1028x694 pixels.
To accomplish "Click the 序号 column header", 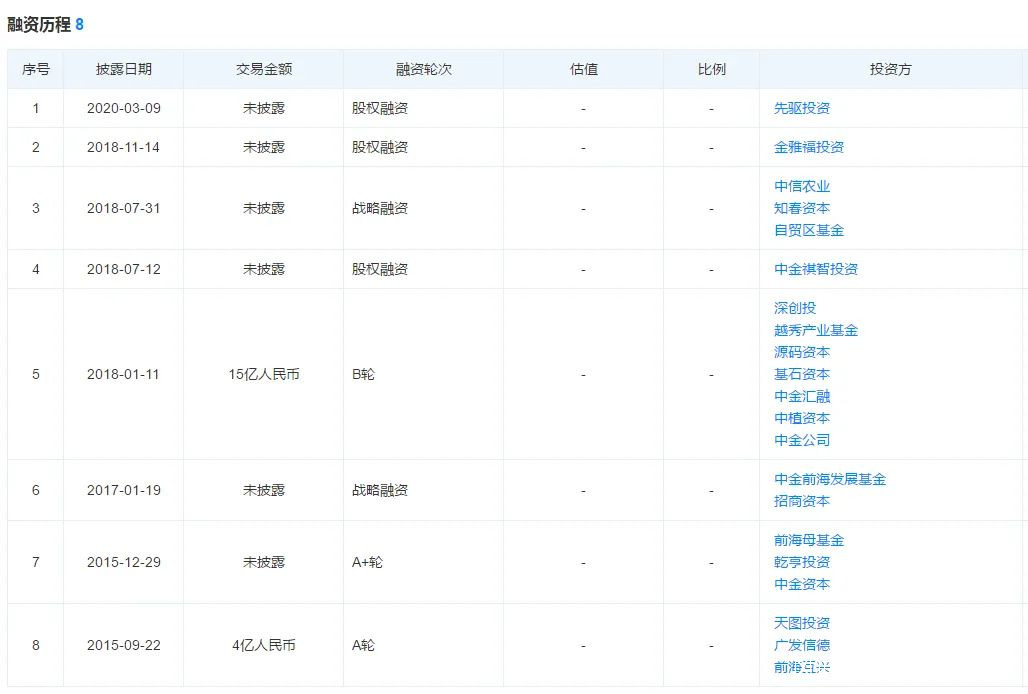I will point(35,69).
